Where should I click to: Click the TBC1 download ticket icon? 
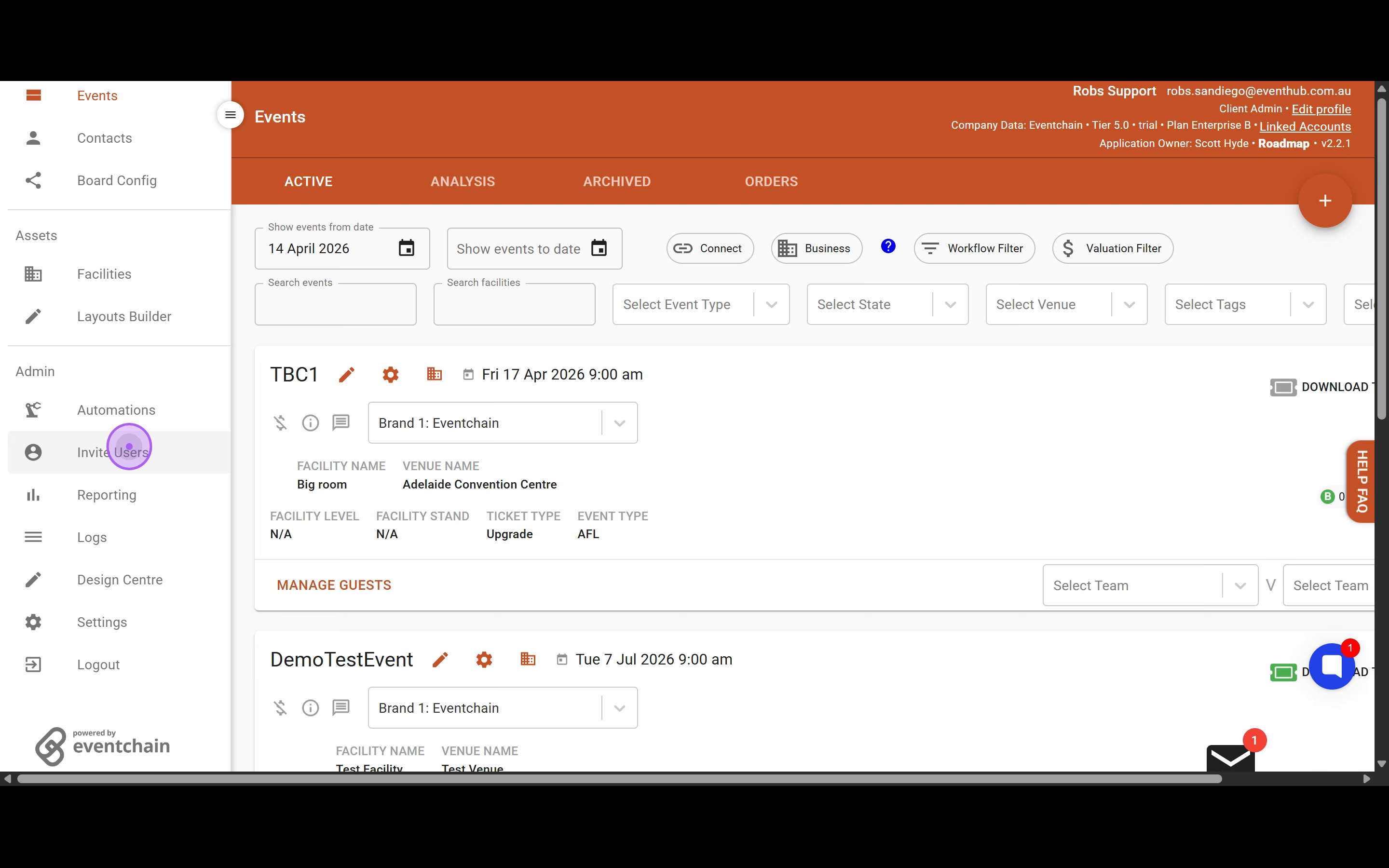pos(1283,388)
